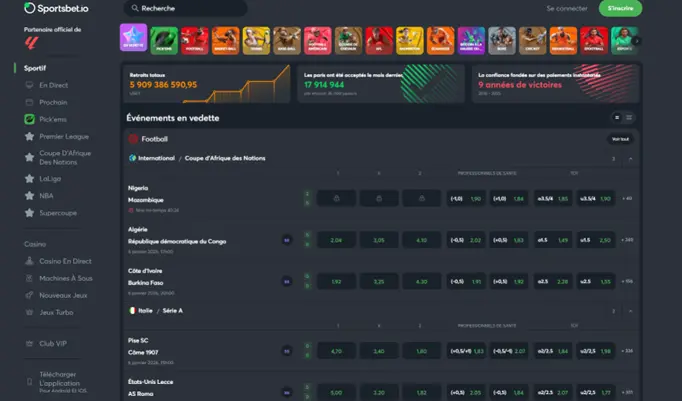Open Sportif section in sidebar
The image size is (682, 401).
point(35,68)
